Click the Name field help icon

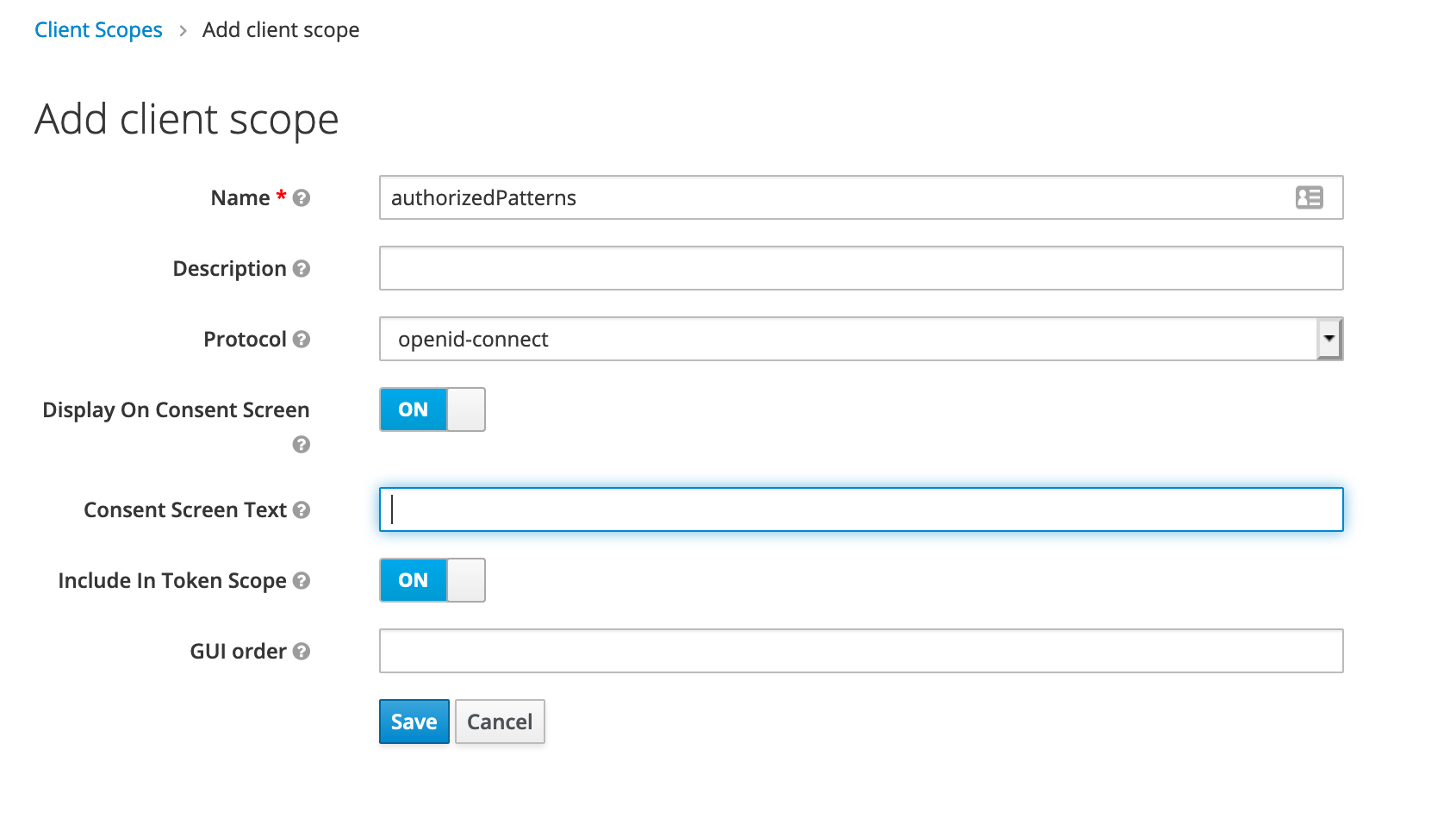302,198
